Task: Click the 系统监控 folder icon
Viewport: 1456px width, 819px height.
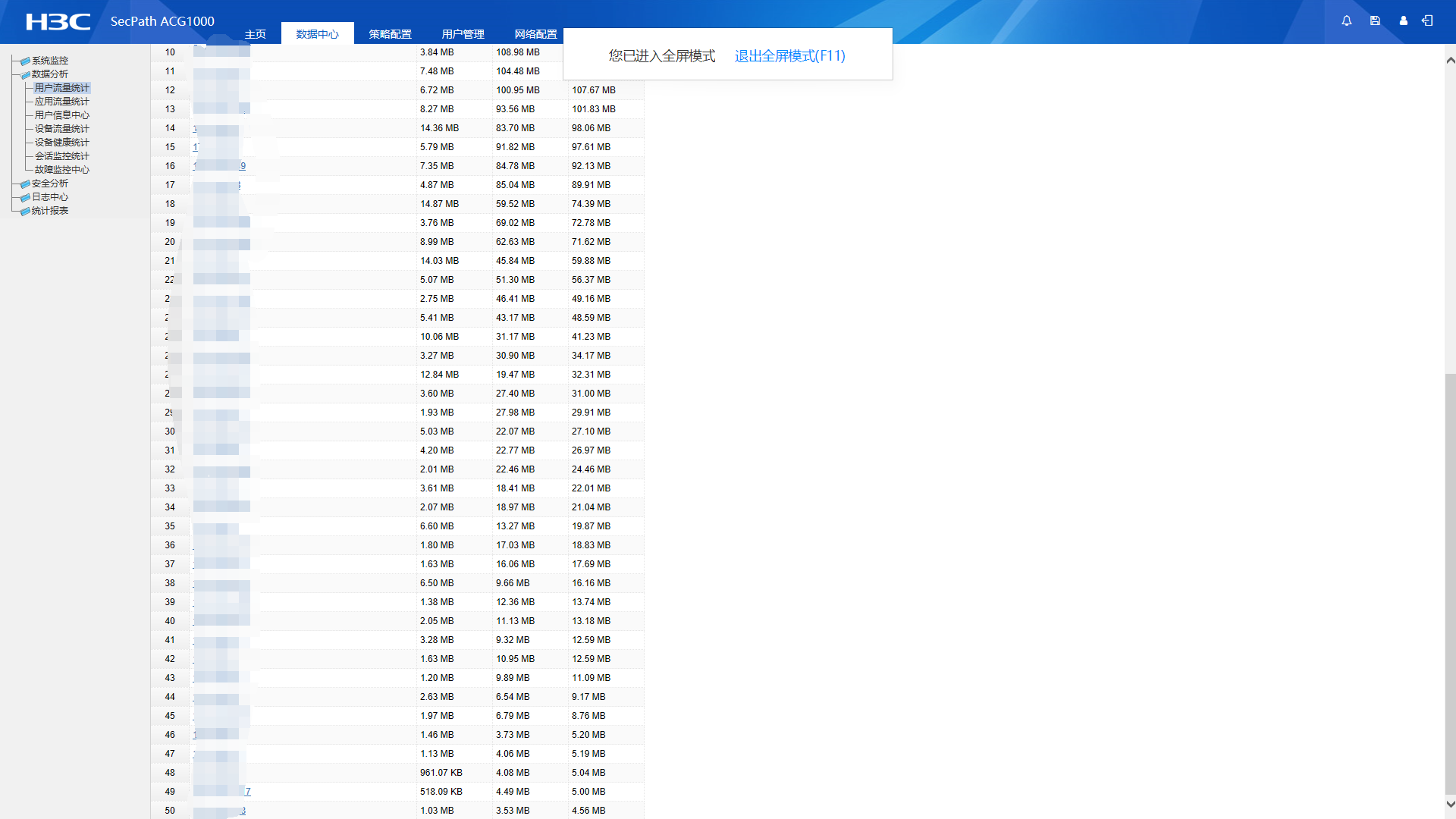Action: 26,61
